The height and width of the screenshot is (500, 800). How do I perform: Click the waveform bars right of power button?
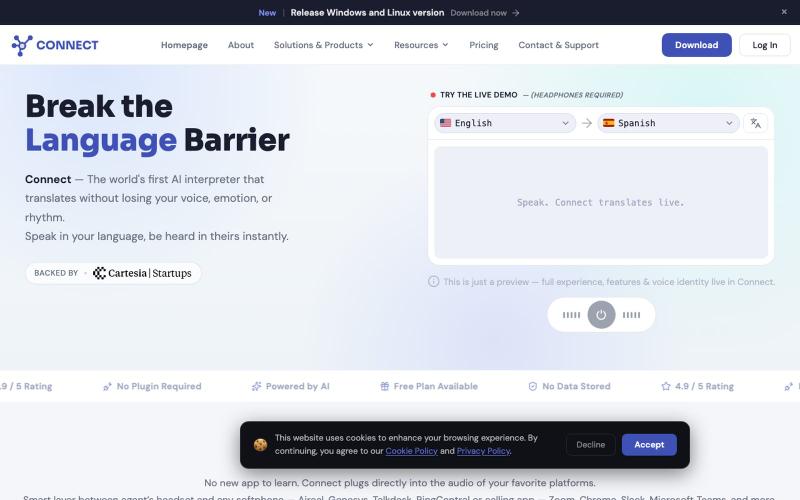(x=631, y=315)
